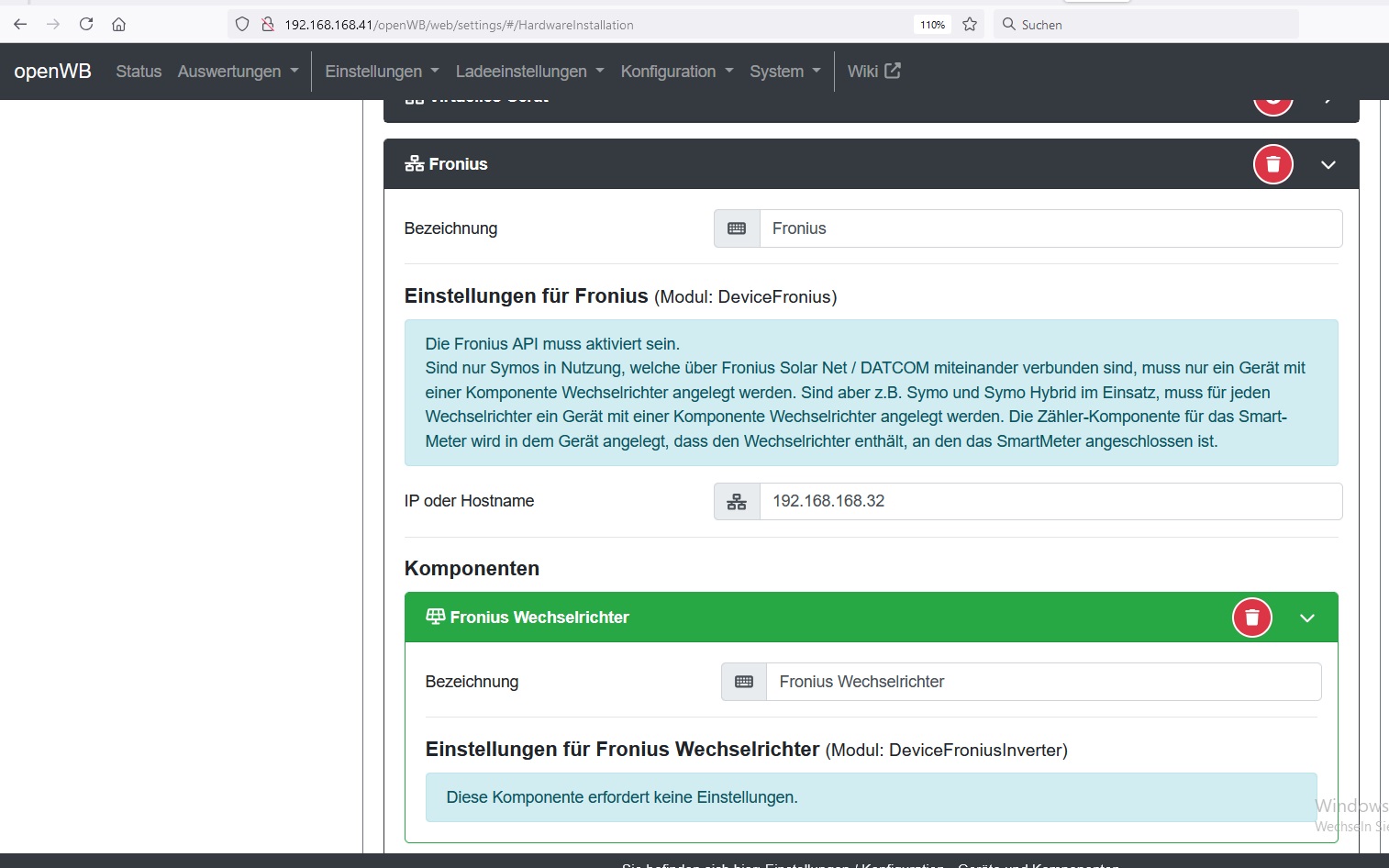Delete the Fronius Wechselrichter component
Image resolution: width=1389 pixels, height=868 pixels.
pyautogui.click(x=1251, y=618)
